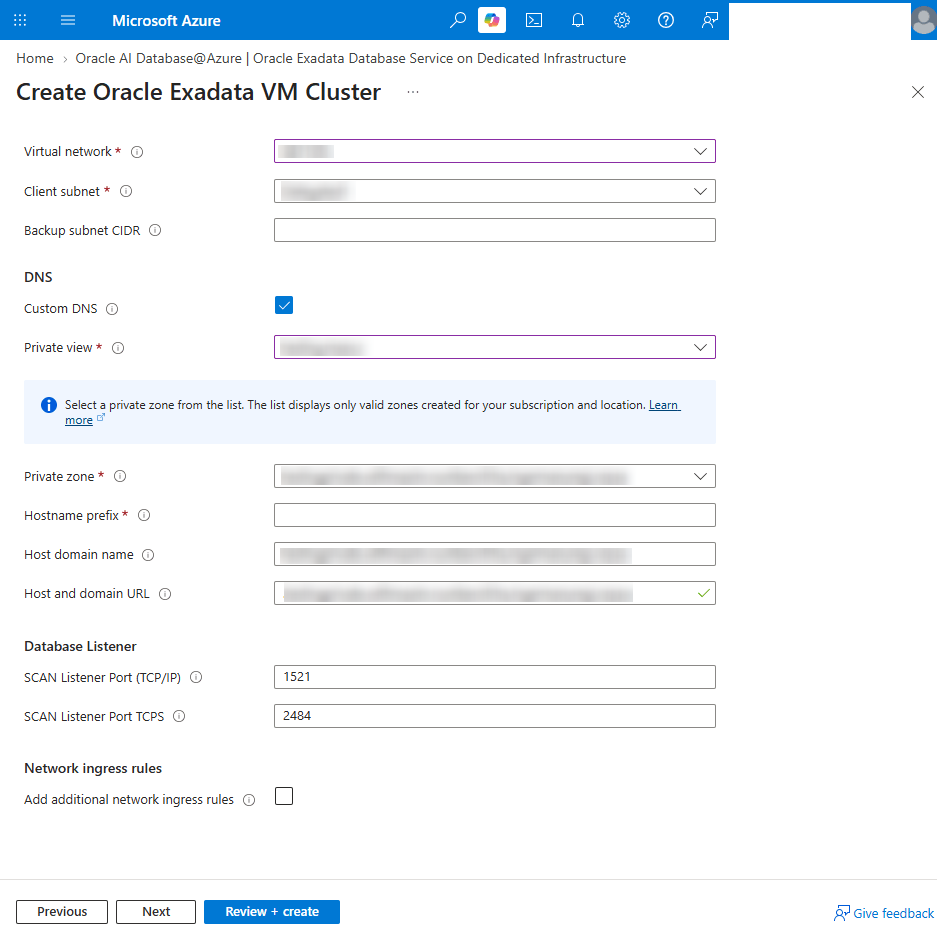Click the Host and domain URL field

494,594
